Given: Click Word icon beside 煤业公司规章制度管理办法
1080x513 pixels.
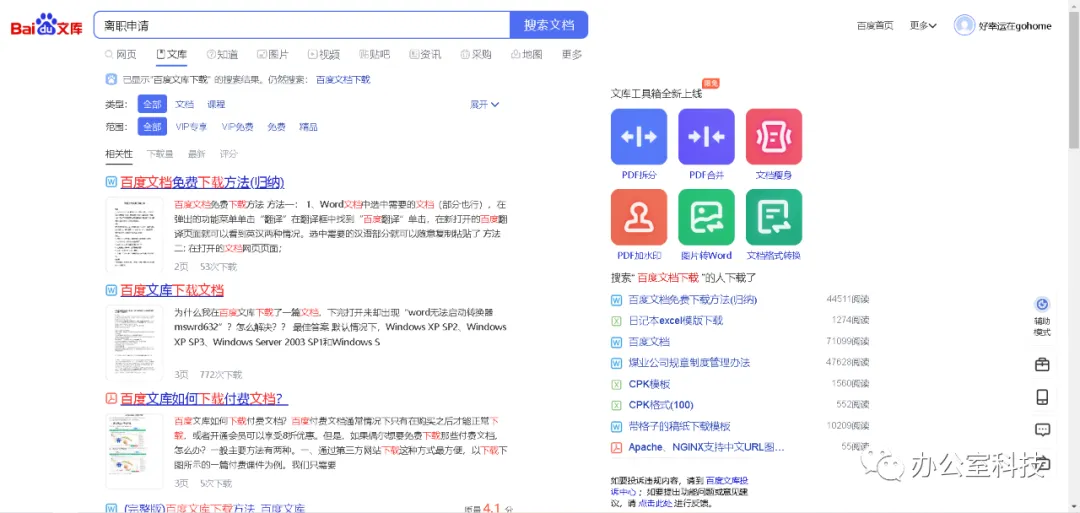Looking at the screenshot, I should [616, 363].
